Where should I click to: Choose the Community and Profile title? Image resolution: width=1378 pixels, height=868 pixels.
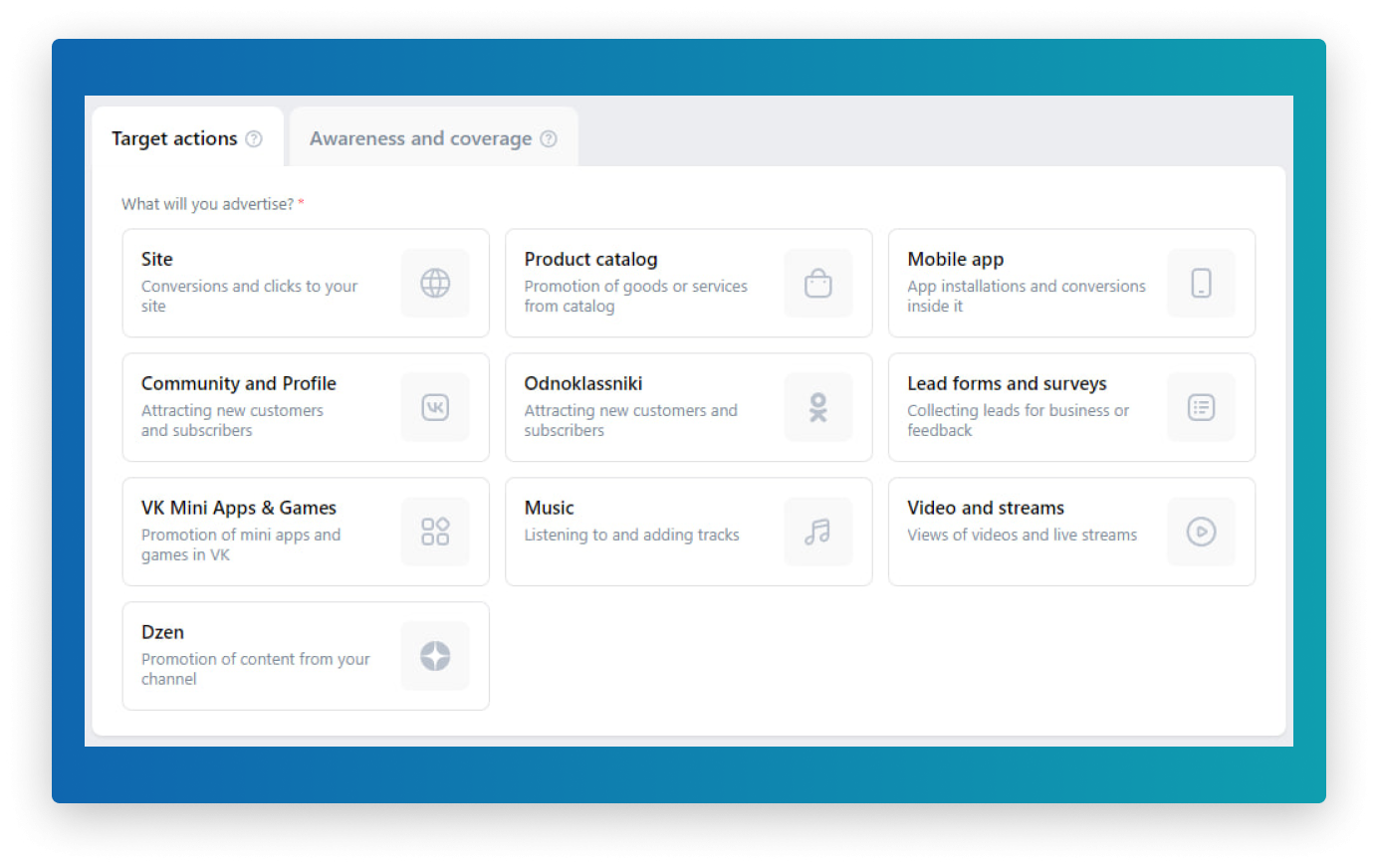pyautogui.click(x=239, y=384)
